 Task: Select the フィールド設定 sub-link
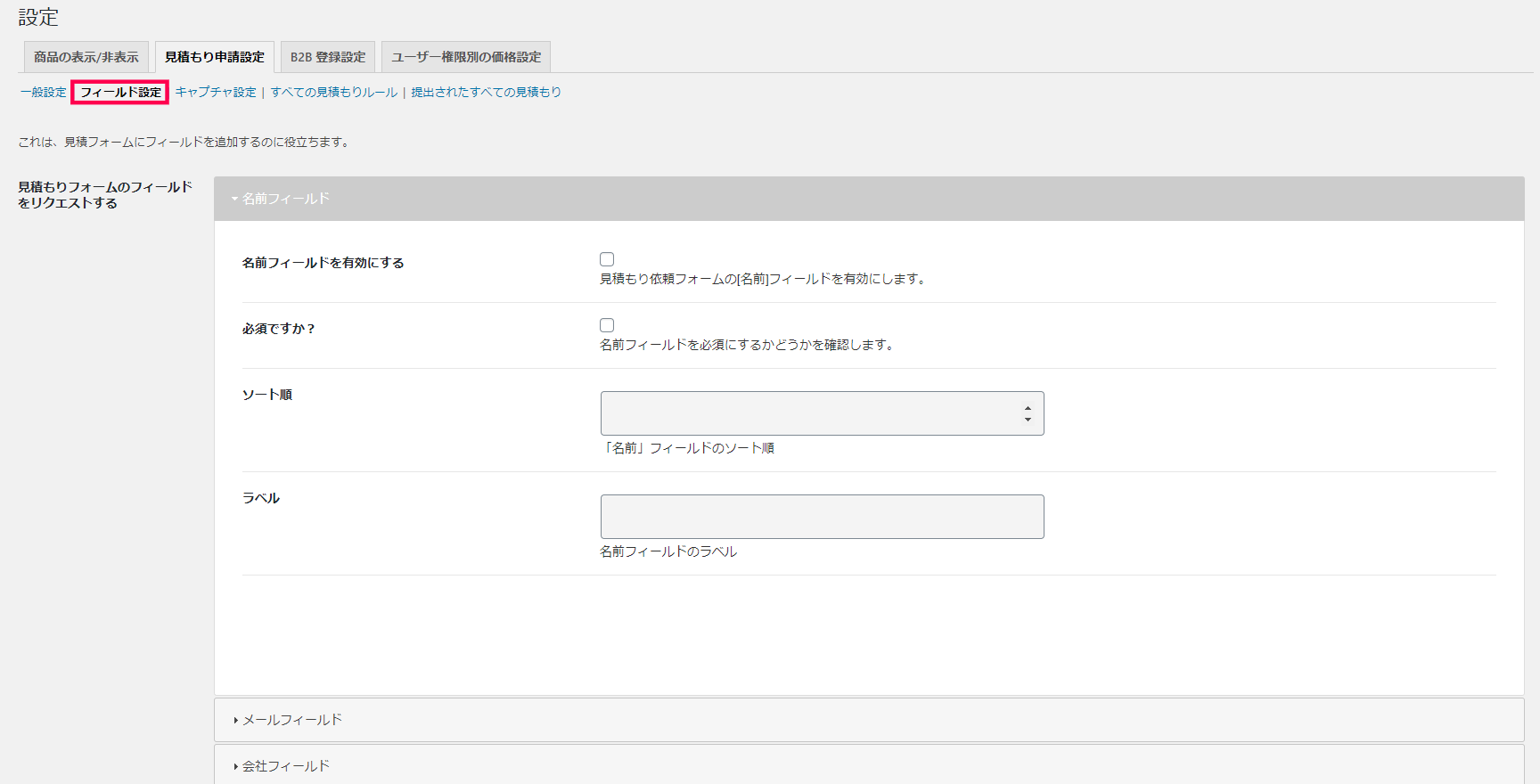pyautogui.click(x=120, y=92)
